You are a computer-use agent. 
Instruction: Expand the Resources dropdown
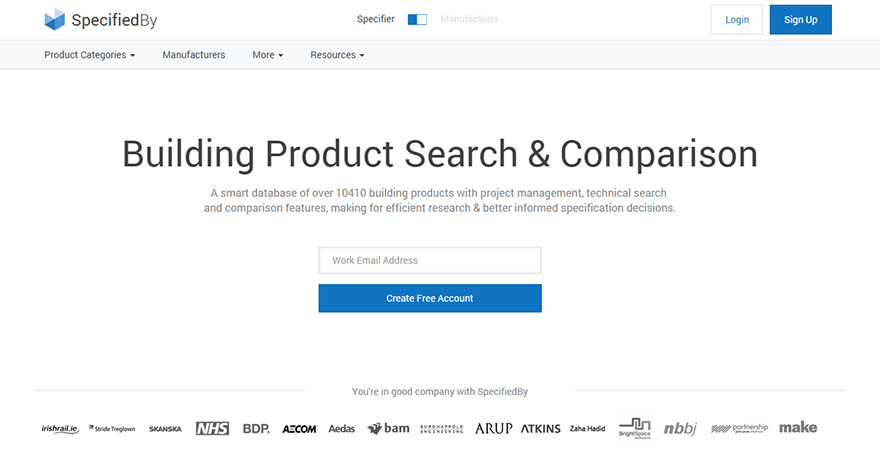pos(337,55)
